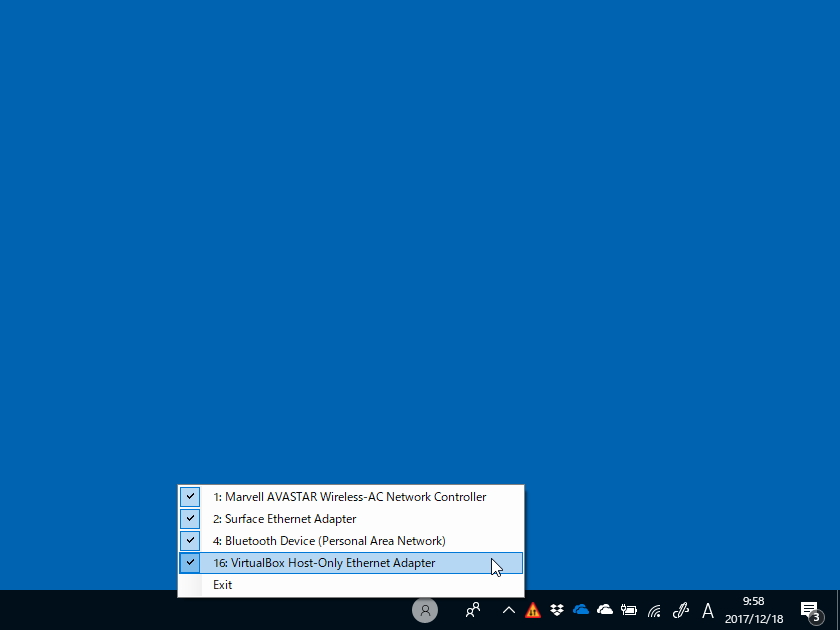Click the network warning triangle tray icon
Screen dimensions: 840x630
(x=532, y=610)
